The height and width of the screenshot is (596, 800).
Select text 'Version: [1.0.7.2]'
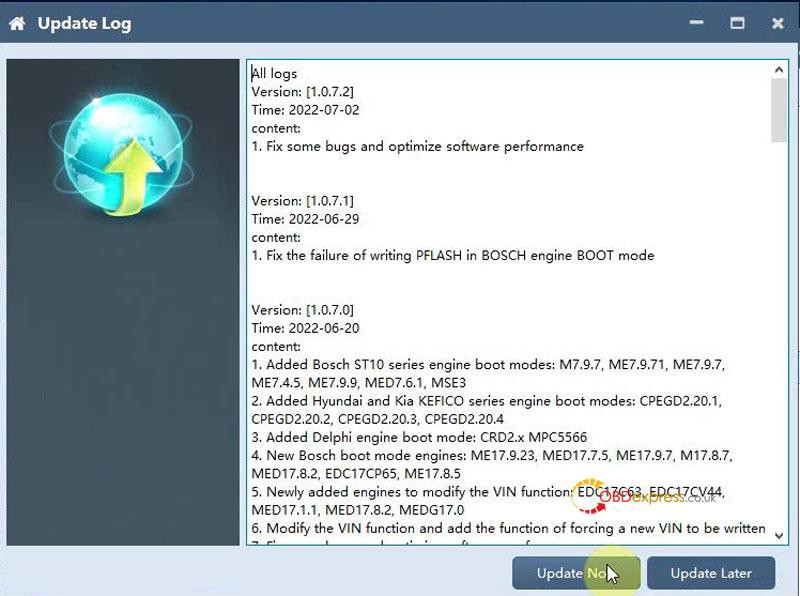tap(303, 92)
